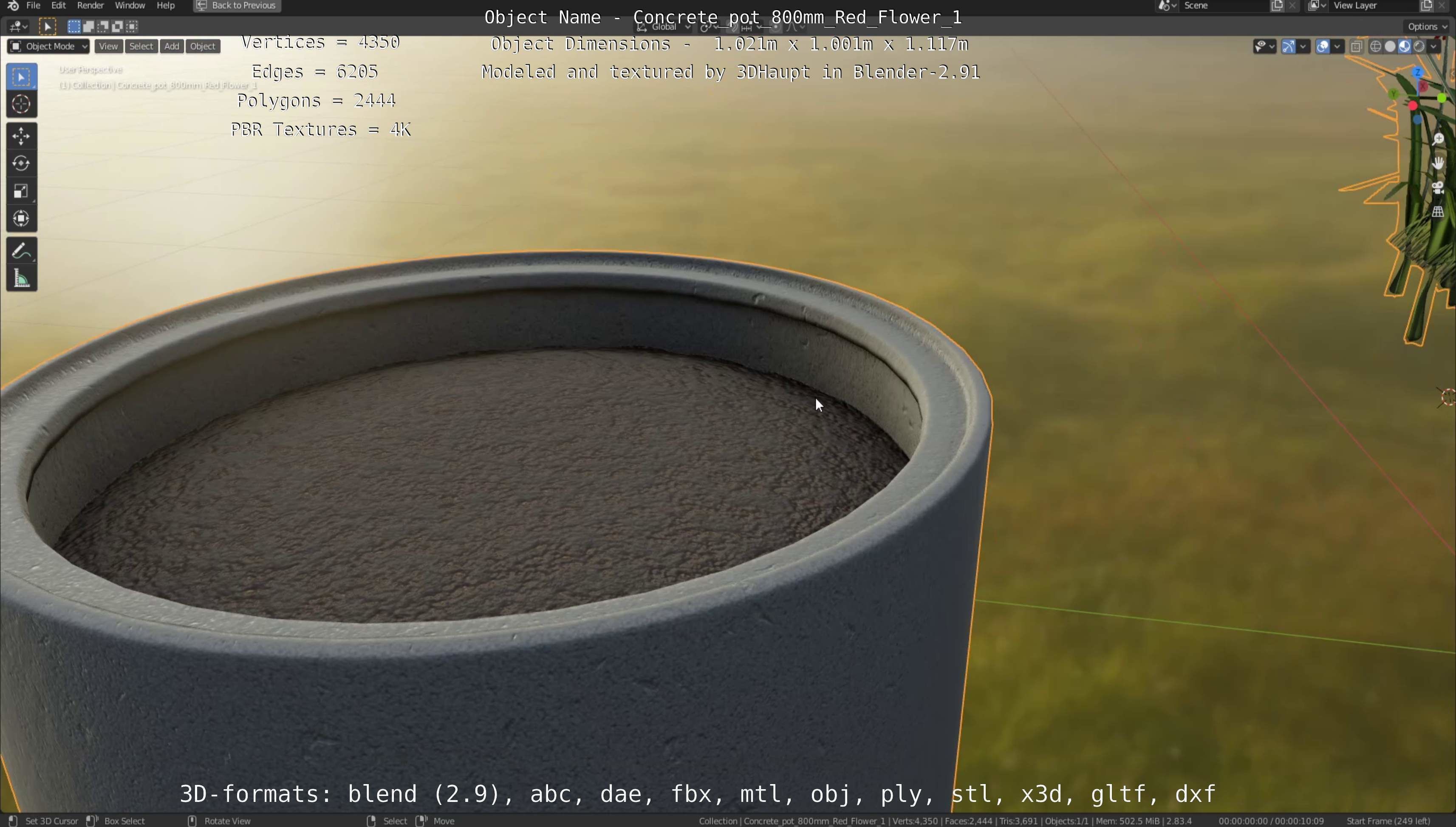Expand the shading options dropdown
1456x827 pixels.
point(1434,47)
